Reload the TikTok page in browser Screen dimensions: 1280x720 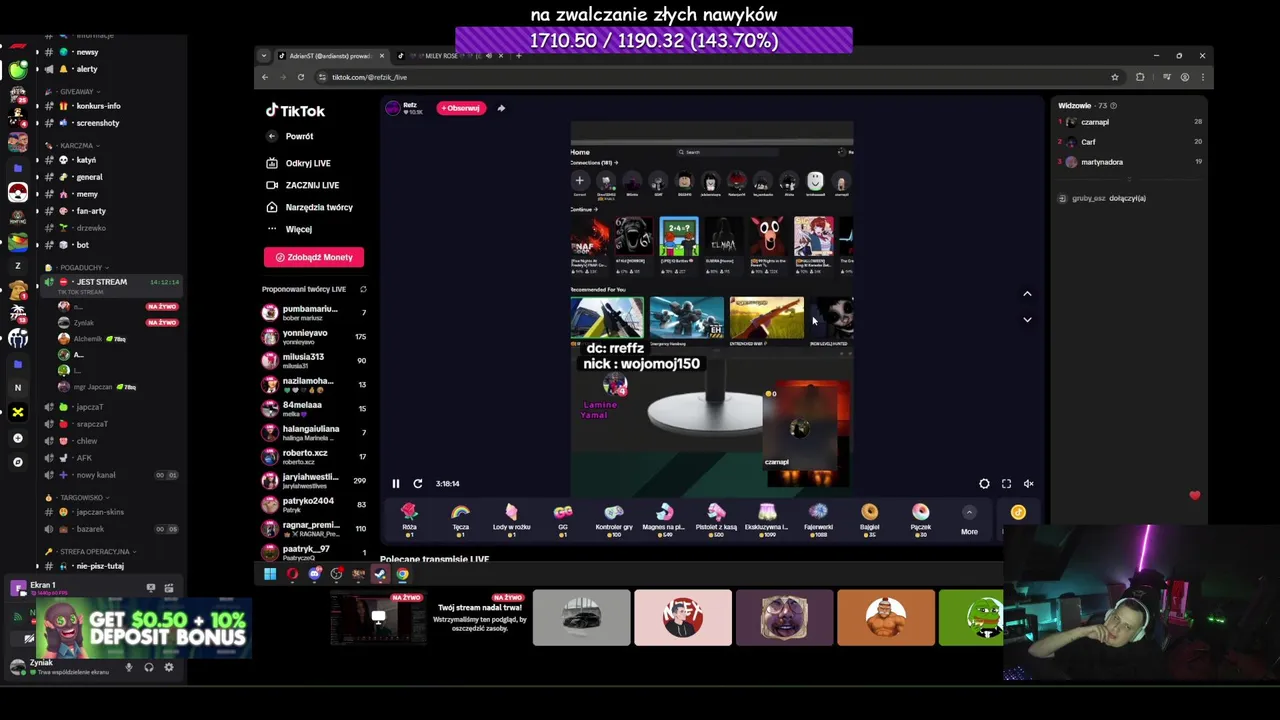click(301, 77)
